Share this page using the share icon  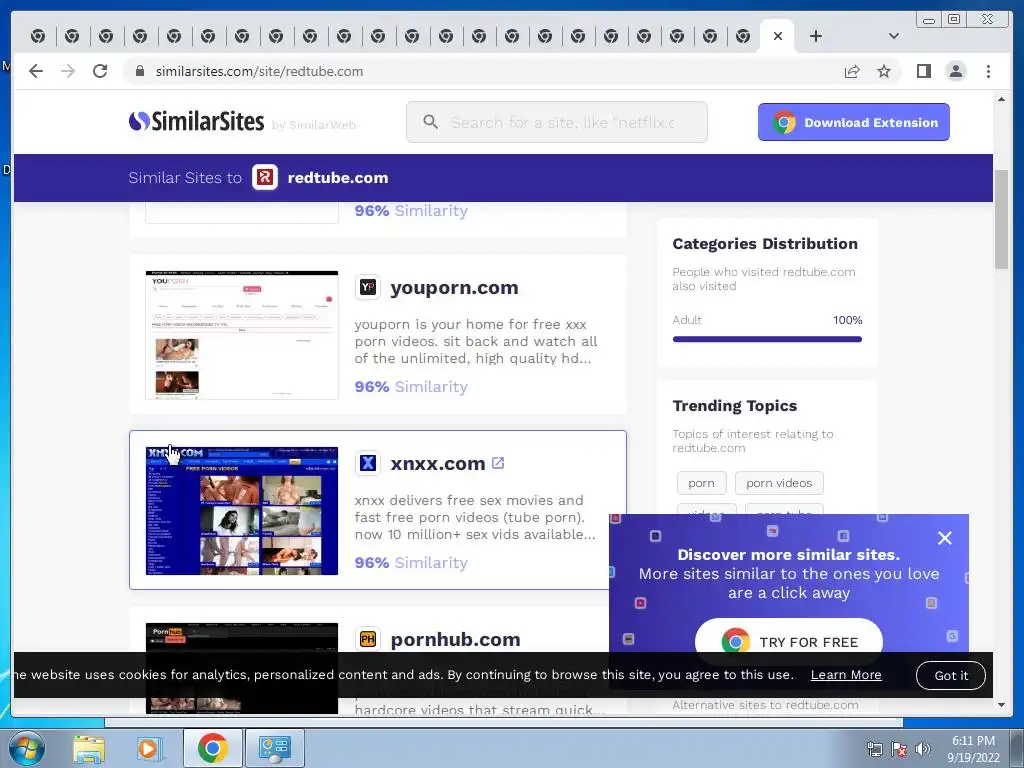coord(852,71)
